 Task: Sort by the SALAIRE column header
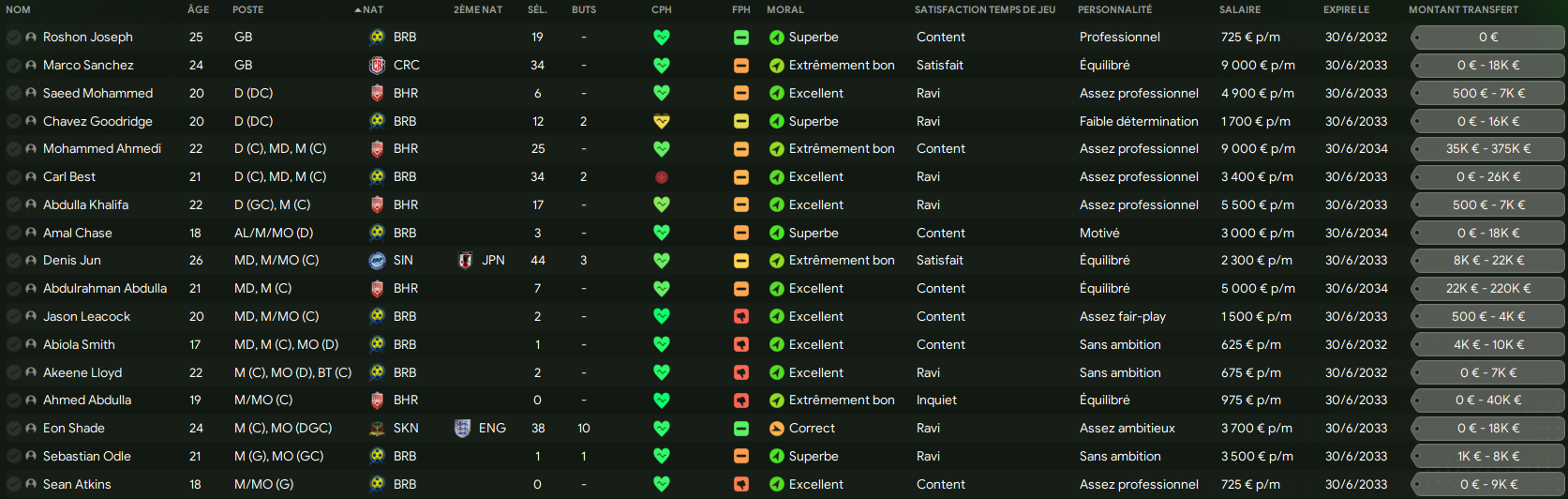1240,9
